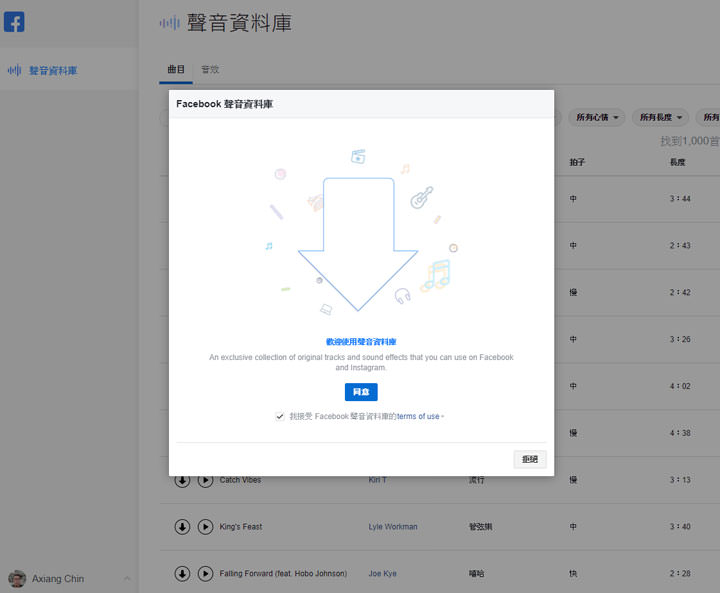
Task: Open artist link Joe Kye
Action: (x=382, y=573)
